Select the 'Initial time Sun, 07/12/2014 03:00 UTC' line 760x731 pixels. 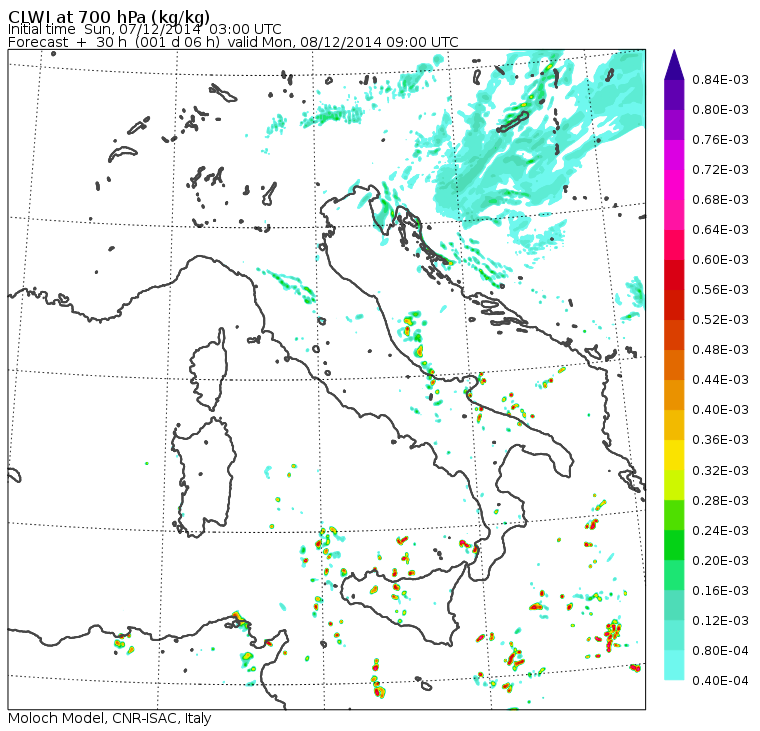click(x=144, y=29)
